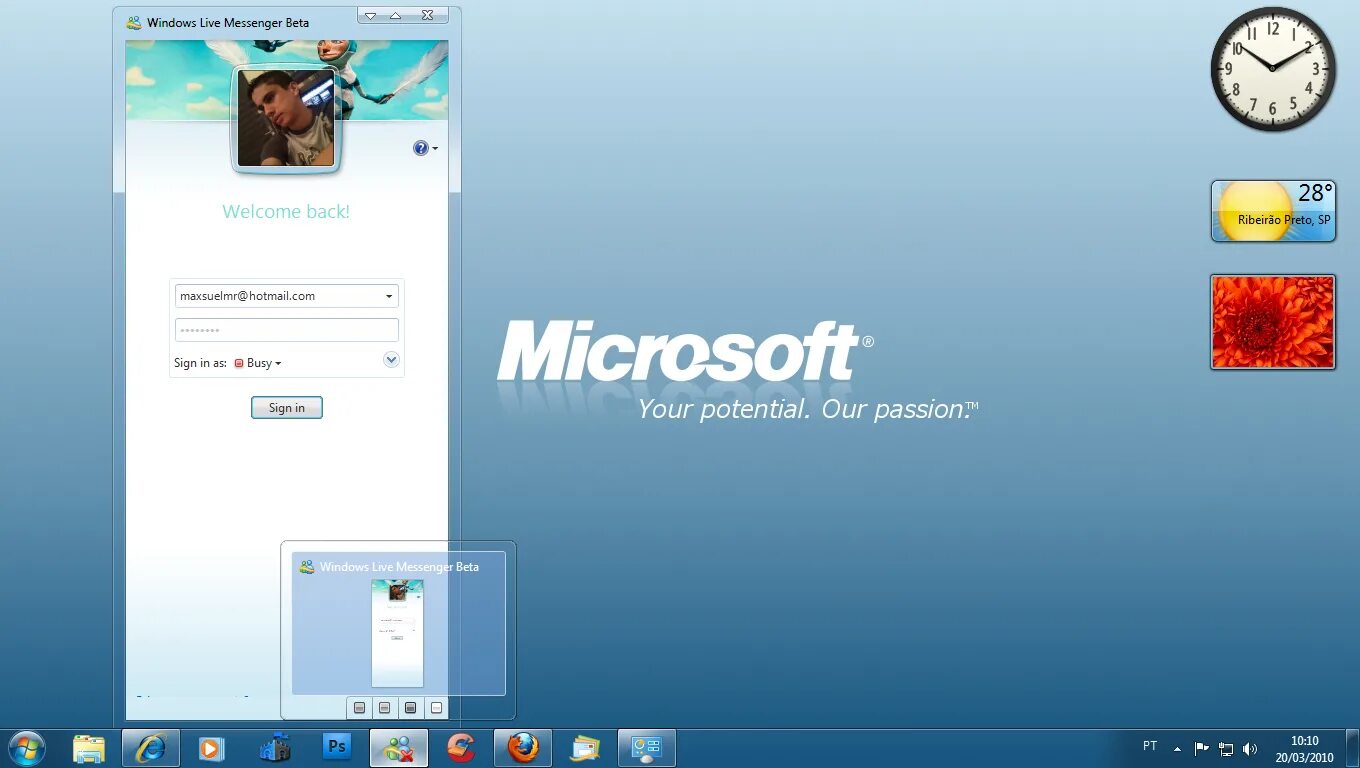Image resolution: width=1360 pixels, height=768 pixels.
Task: Click the orange flower slideshow gadget
Action: tap(1273, 322)
